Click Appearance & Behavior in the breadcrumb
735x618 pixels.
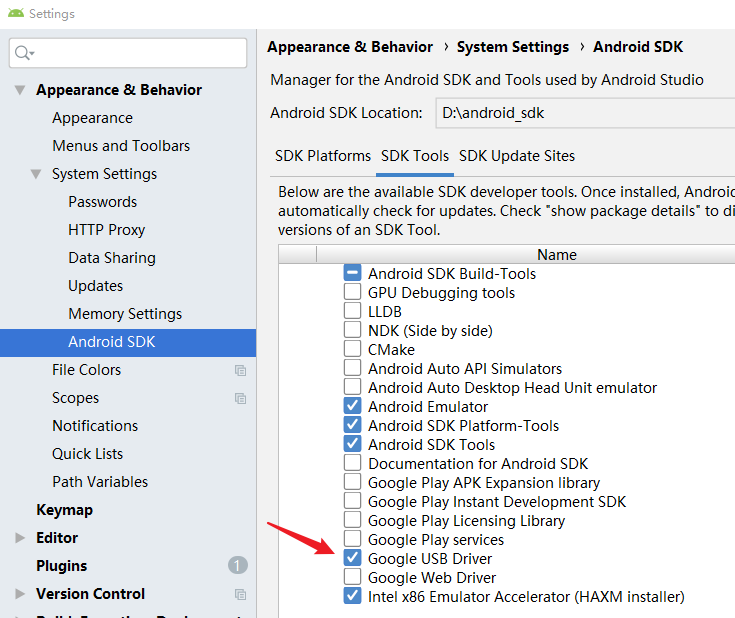click(x=350, y=47)
